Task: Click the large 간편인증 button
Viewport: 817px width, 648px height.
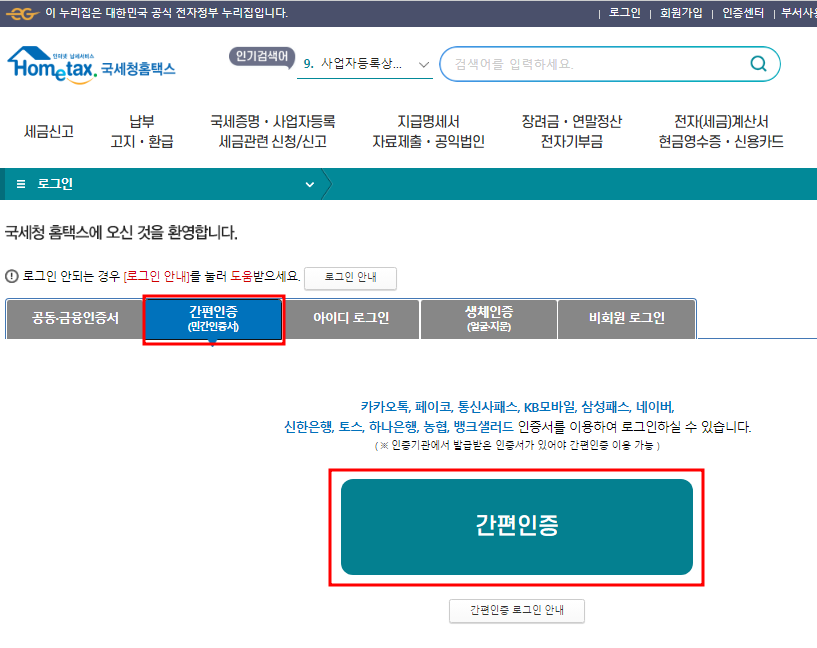Action: (517, 527)
